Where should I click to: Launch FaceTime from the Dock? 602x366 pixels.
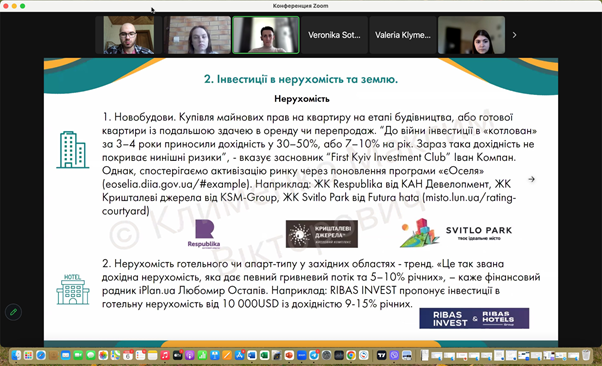click(x=78, y=355)
